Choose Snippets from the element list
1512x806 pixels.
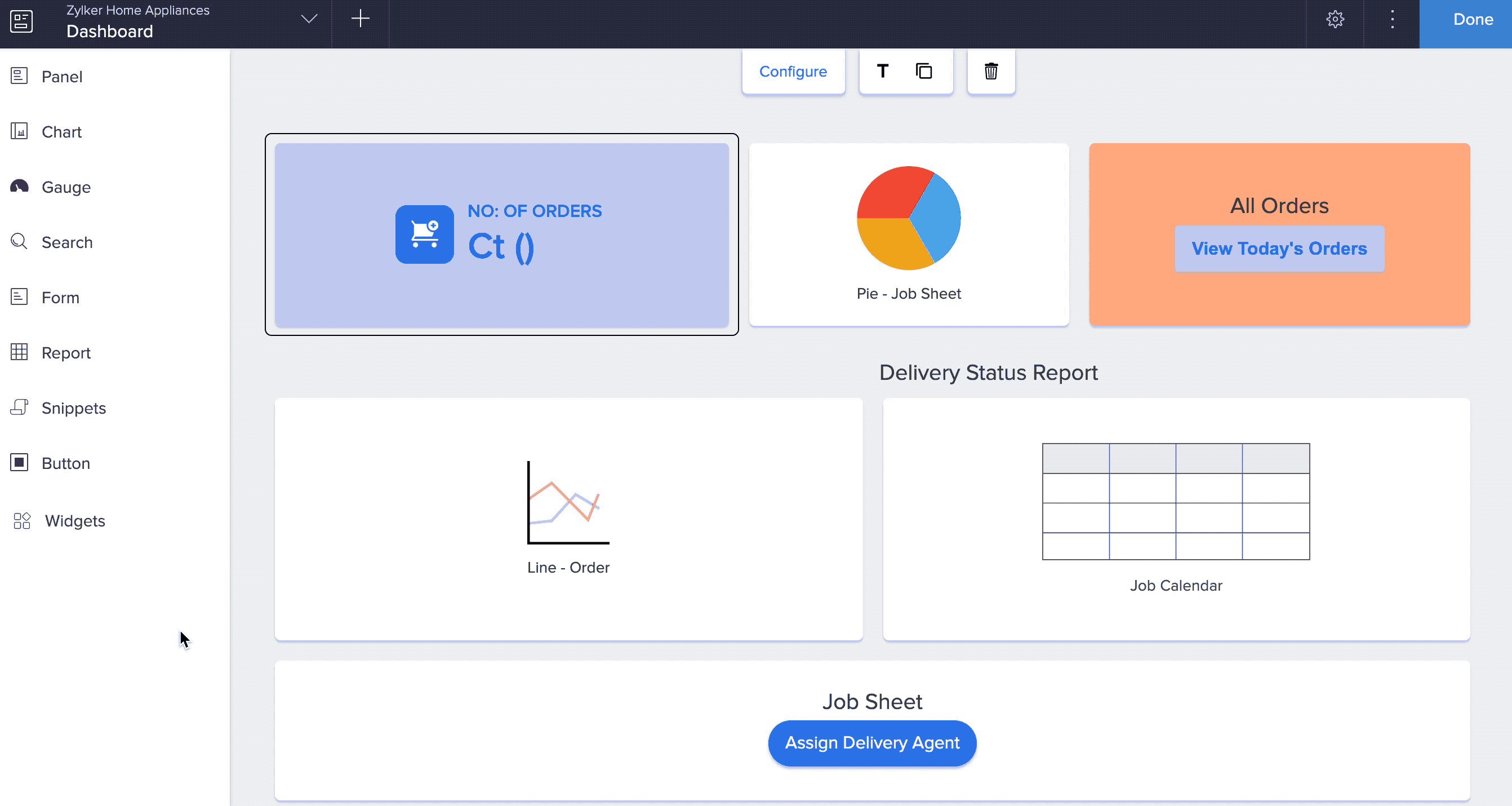tap(73, 408)
